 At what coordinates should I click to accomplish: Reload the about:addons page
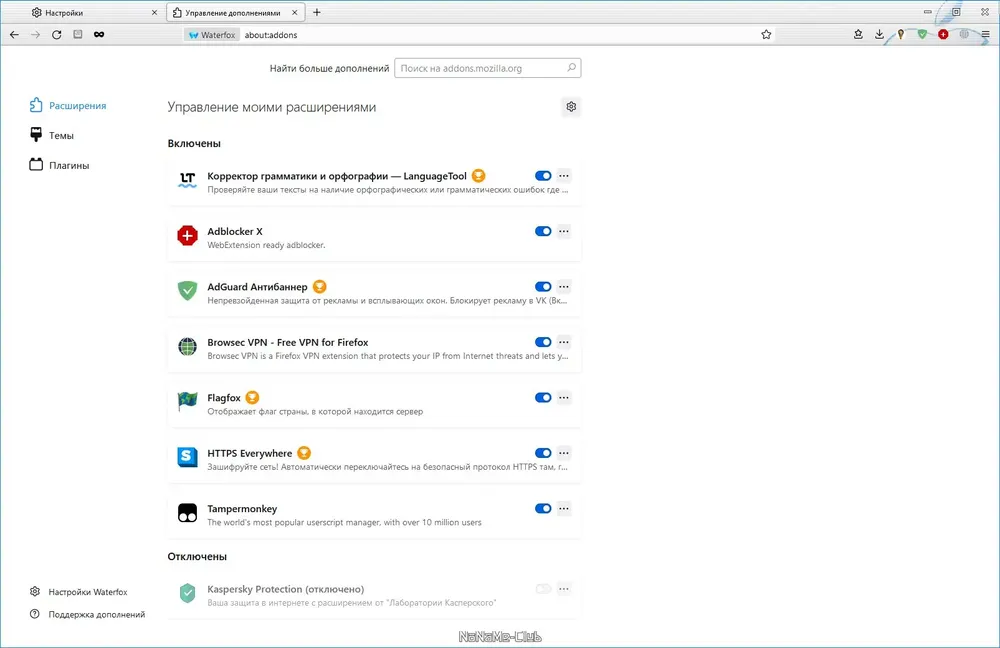click(x=57, y=34)
